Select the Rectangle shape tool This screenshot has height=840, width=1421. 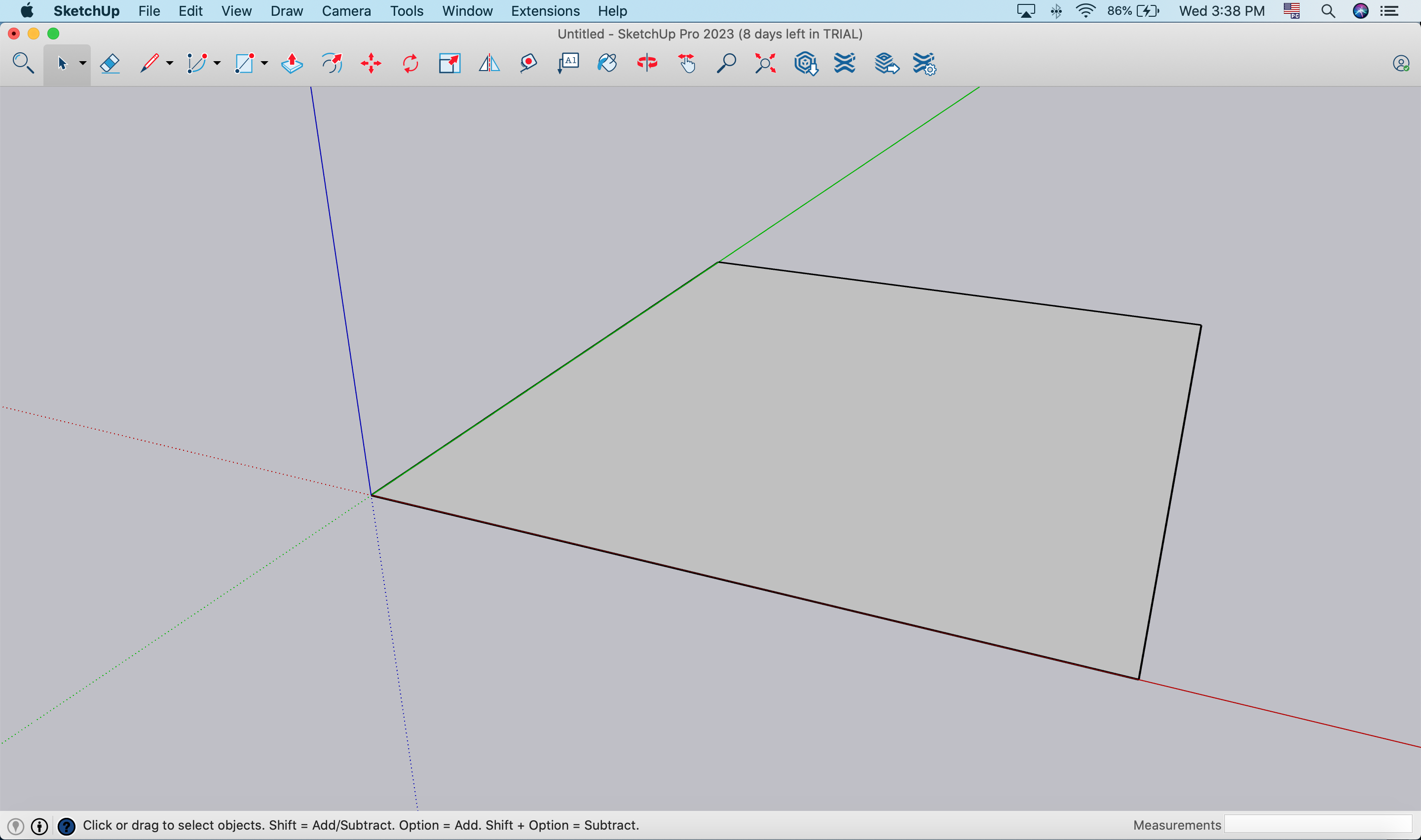(244, 64)
